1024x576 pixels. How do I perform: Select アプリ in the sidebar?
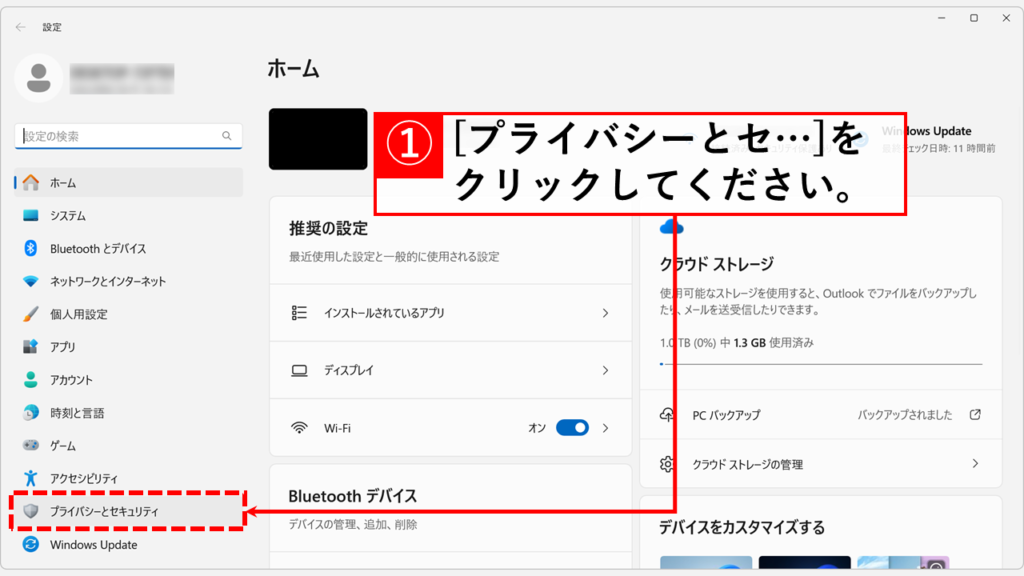pos(63,347)
